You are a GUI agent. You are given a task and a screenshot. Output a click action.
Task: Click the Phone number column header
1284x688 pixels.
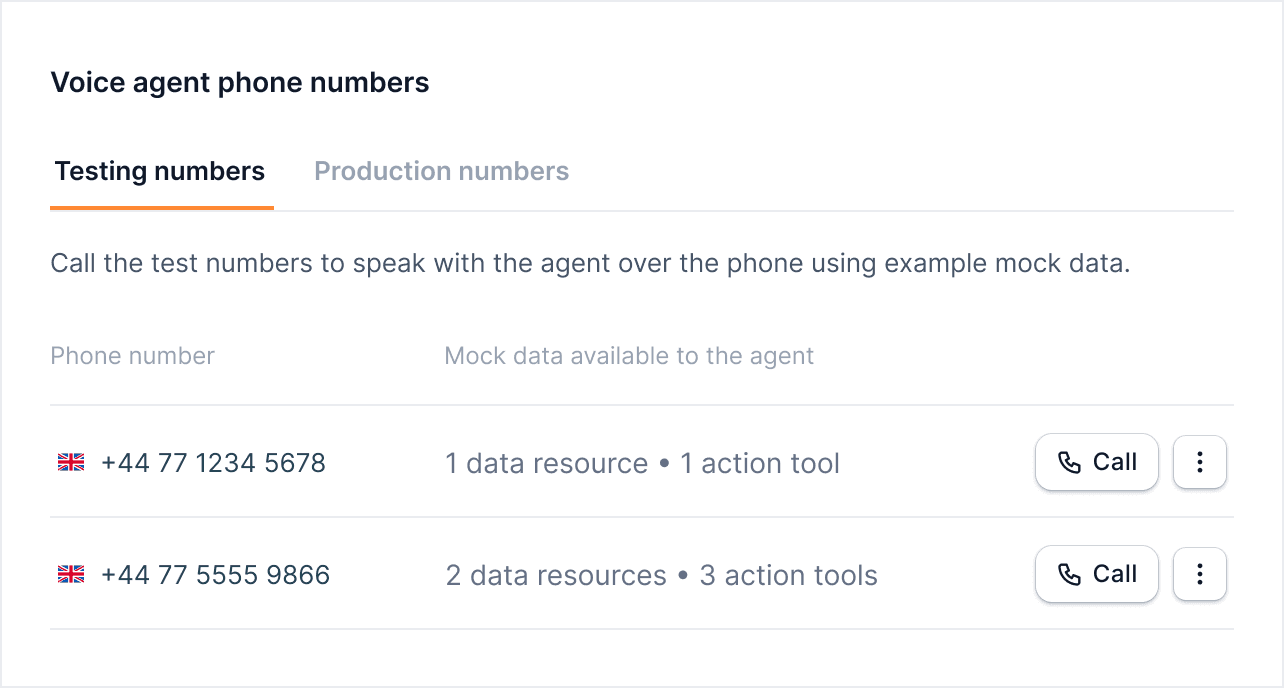point(132,355)
